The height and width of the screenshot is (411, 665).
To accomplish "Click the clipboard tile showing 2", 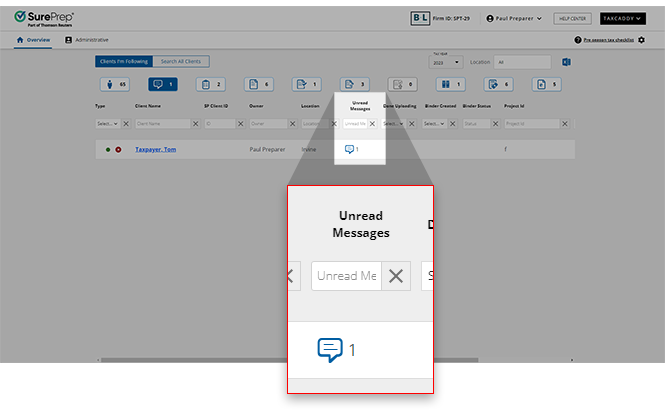I will click(x=211, y=84).
